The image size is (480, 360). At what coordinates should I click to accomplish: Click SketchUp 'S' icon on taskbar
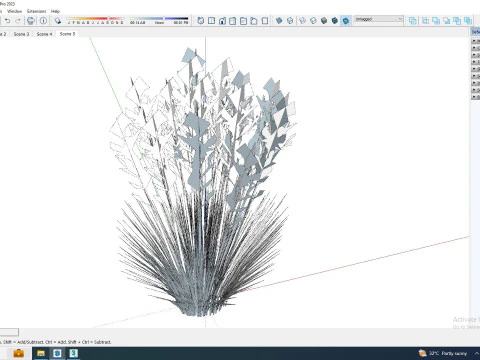pos(74,353)
